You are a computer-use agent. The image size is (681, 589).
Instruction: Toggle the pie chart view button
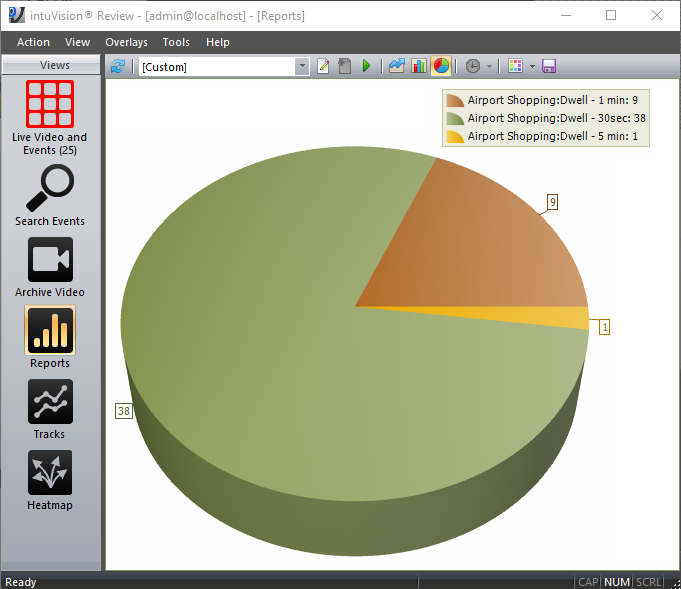(441, 66)
